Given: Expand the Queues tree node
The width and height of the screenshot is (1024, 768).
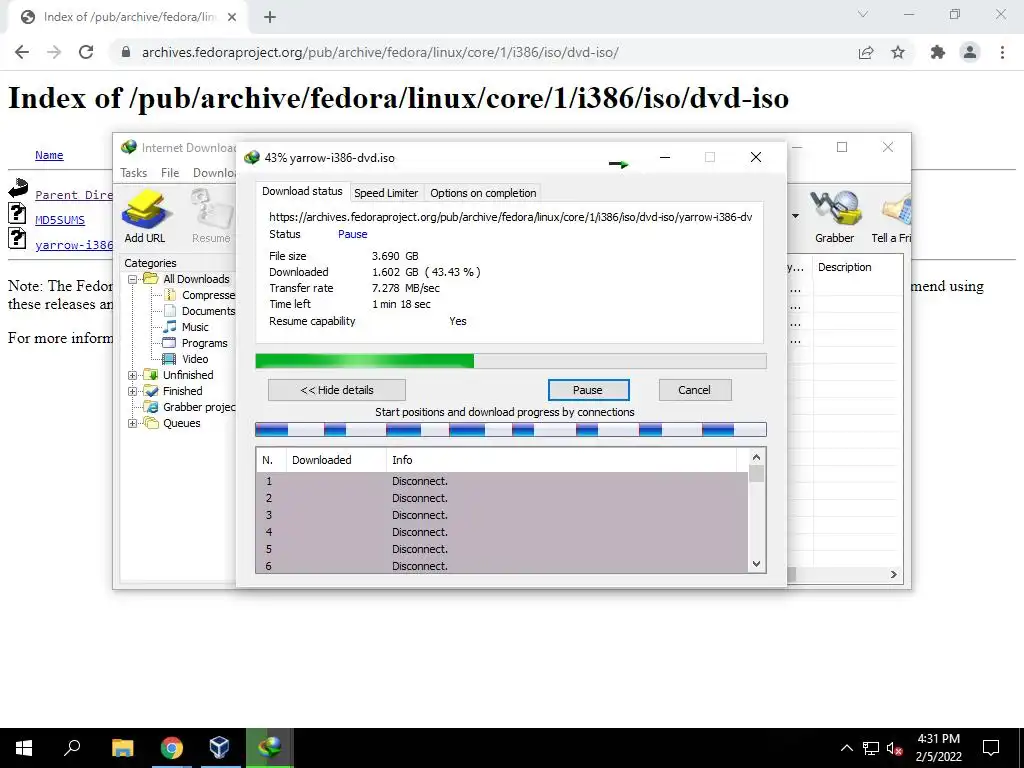Looking at the screenshot, I should coord(132,423).
